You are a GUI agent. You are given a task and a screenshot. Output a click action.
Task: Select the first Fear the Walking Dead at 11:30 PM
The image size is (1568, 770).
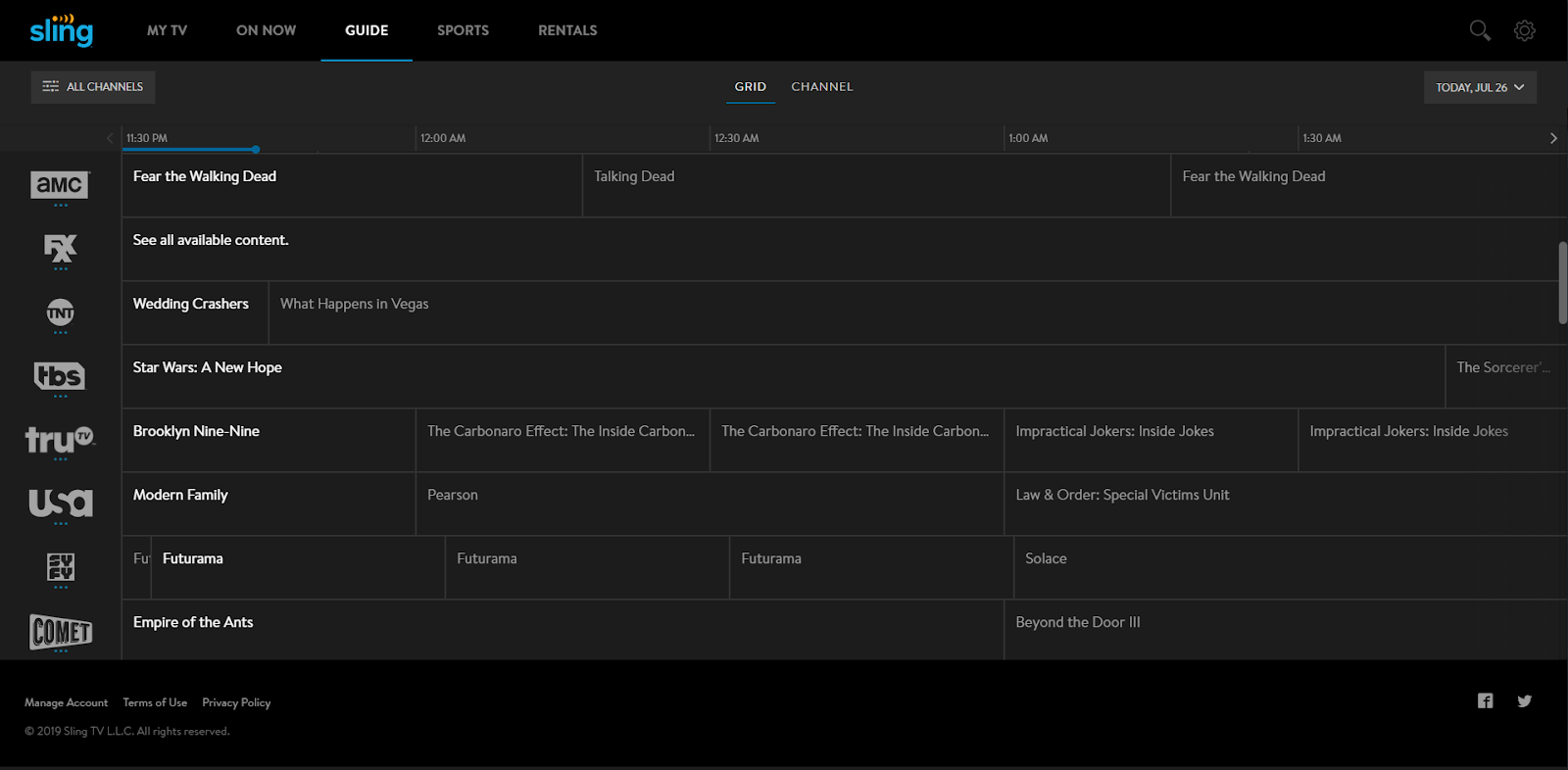tap(352, 185)
